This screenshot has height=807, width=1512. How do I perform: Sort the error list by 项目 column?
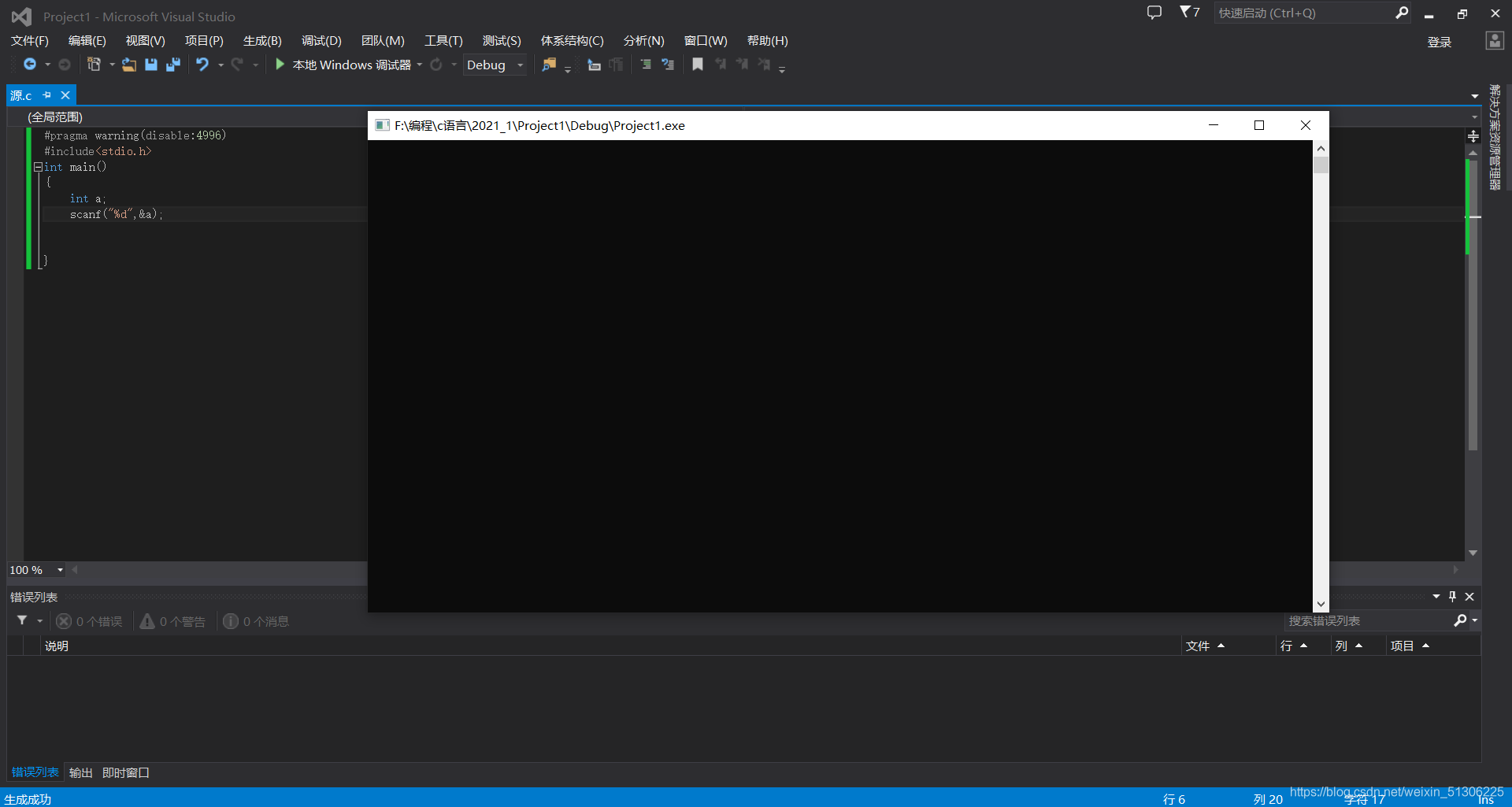point(1433,646)
